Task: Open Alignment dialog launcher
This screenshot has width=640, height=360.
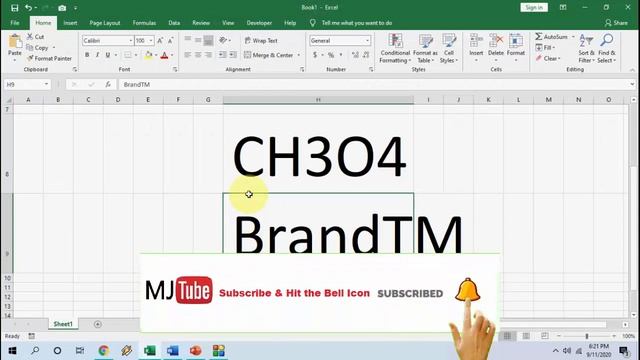Action: pos(302,70)
